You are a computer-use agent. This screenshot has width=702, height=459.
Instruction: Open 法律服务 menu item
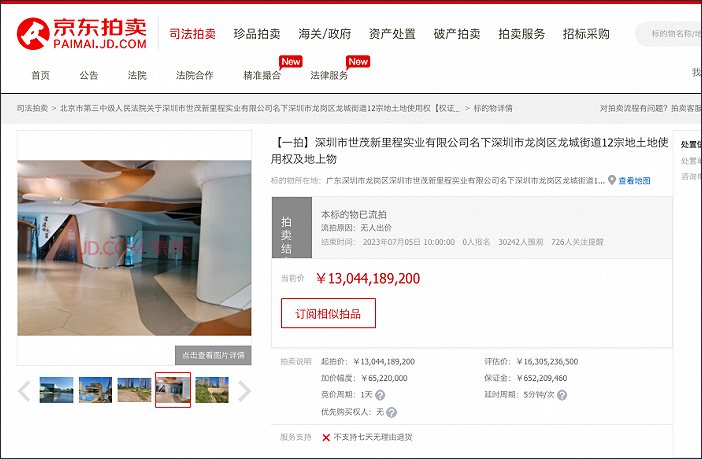pyautogui.click(x=329, y=75)
